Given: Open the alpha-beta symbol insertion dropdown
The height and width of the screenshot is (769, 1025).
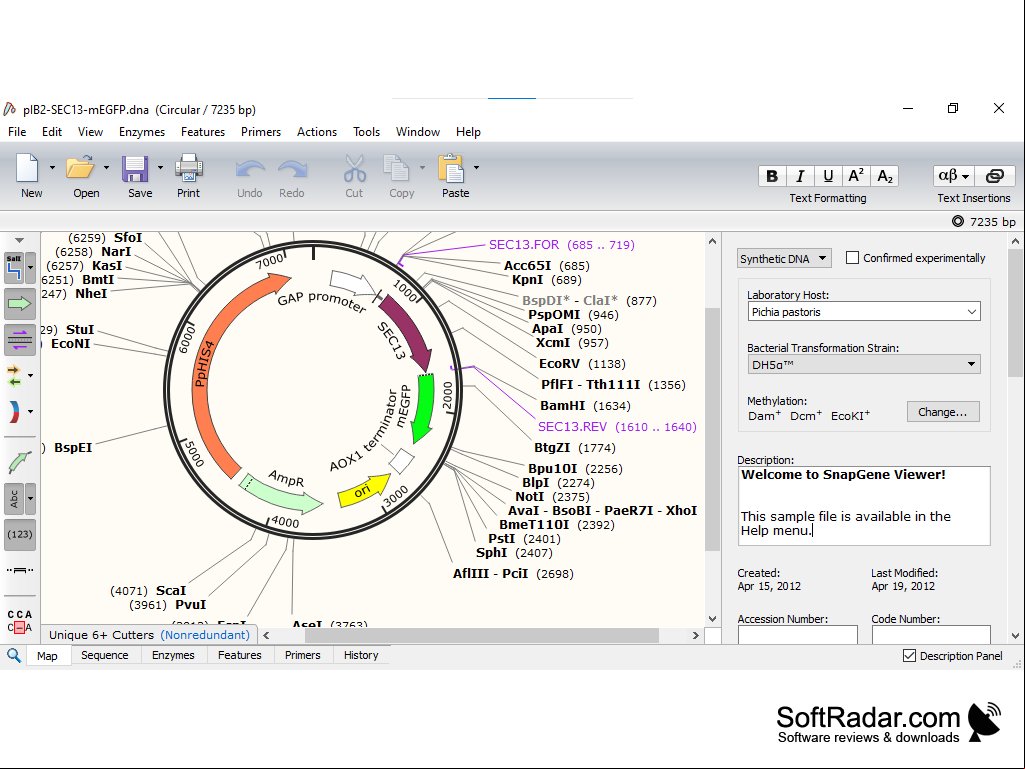Looking at the screenshot, I should pos(954,176).
